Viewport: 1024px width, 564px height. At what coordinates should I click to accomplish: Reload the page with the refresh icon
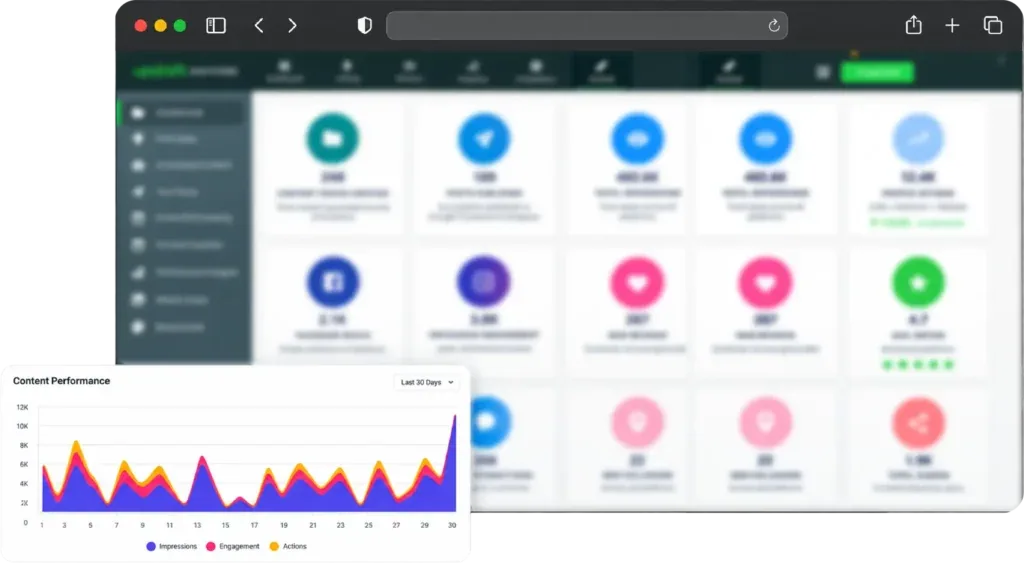773,25
